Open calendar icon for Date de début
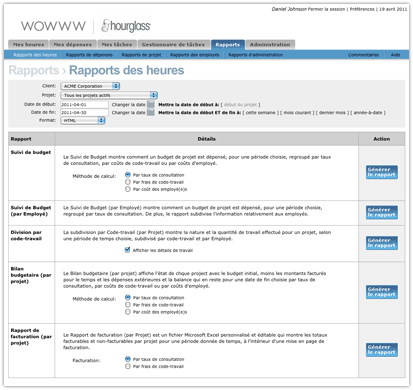This screenshot has height=390, width=413. coord(151,105)
